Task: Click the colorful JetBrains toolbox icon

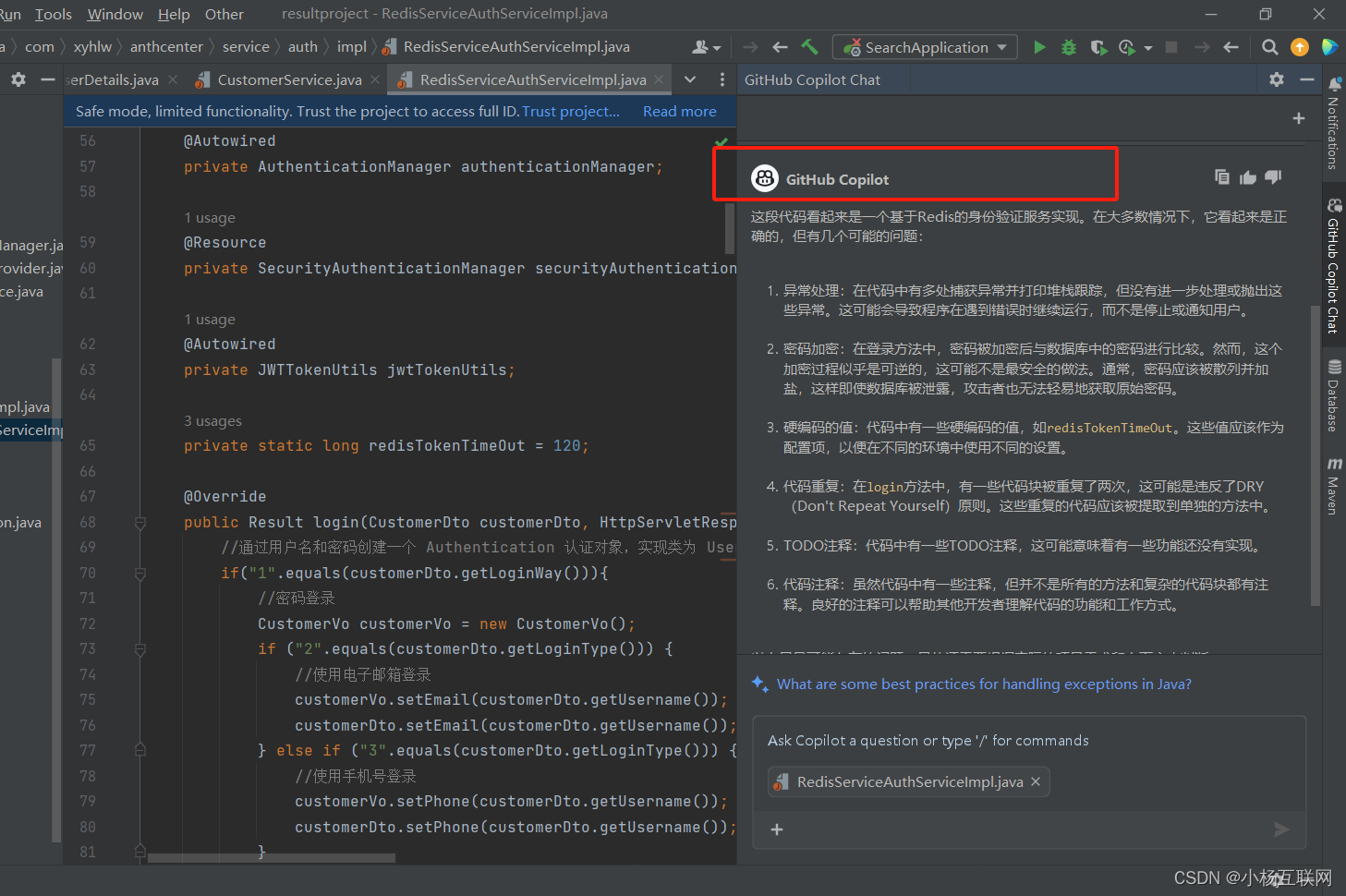Action: (x=1330, y=47)
